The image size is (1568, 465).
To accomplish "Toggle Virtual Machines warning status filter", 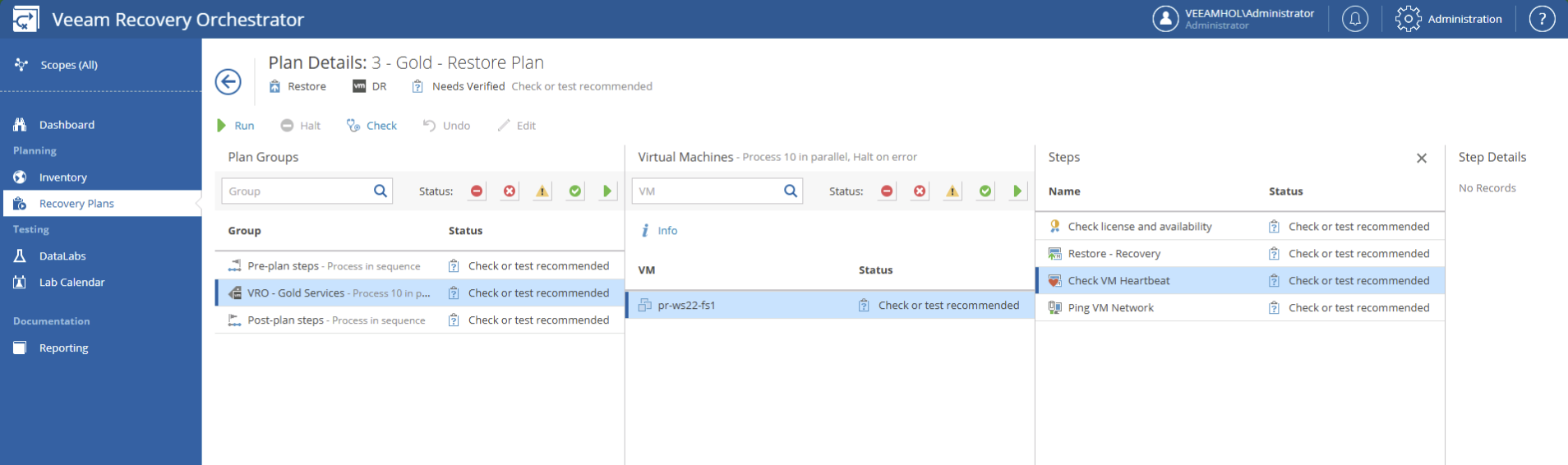I will pos(952,191).
